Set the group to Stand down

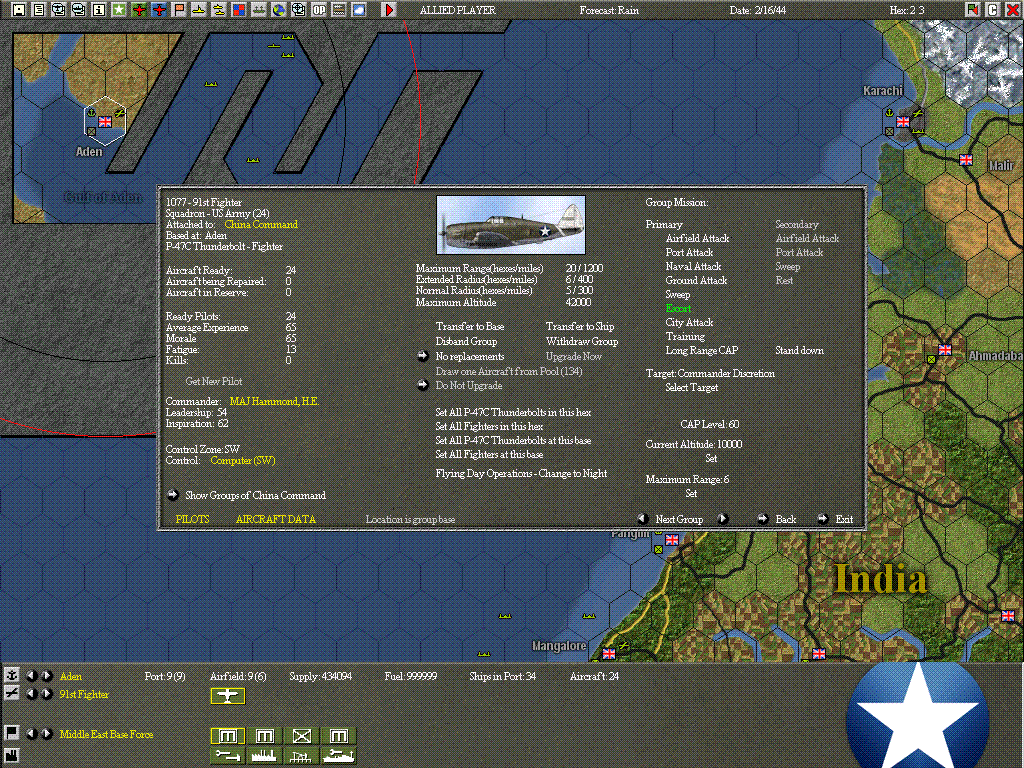(799, 350)
